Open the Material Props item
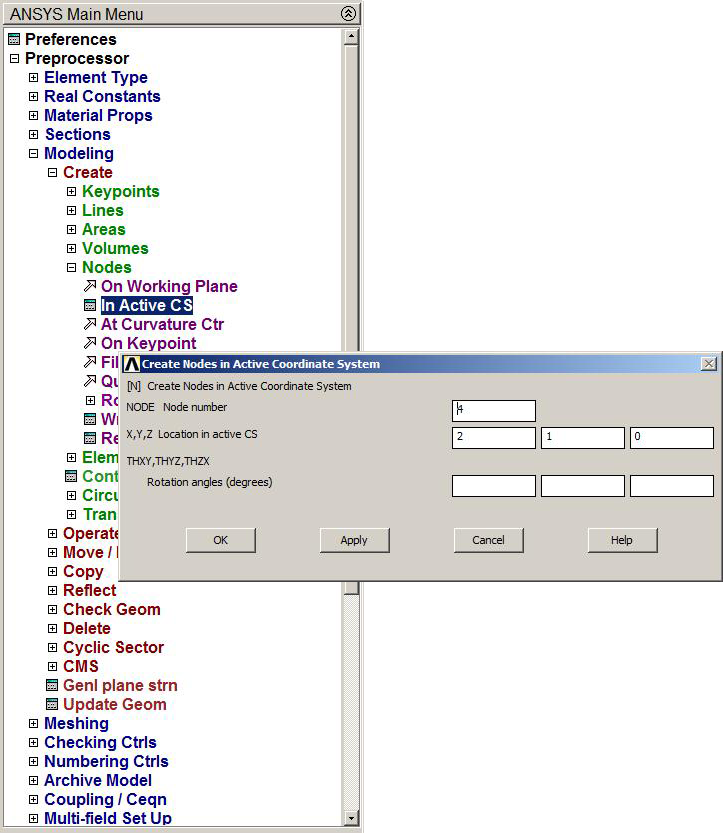Image resolution: width=723 pixels, height=833 pixels. tap(98, 116)
